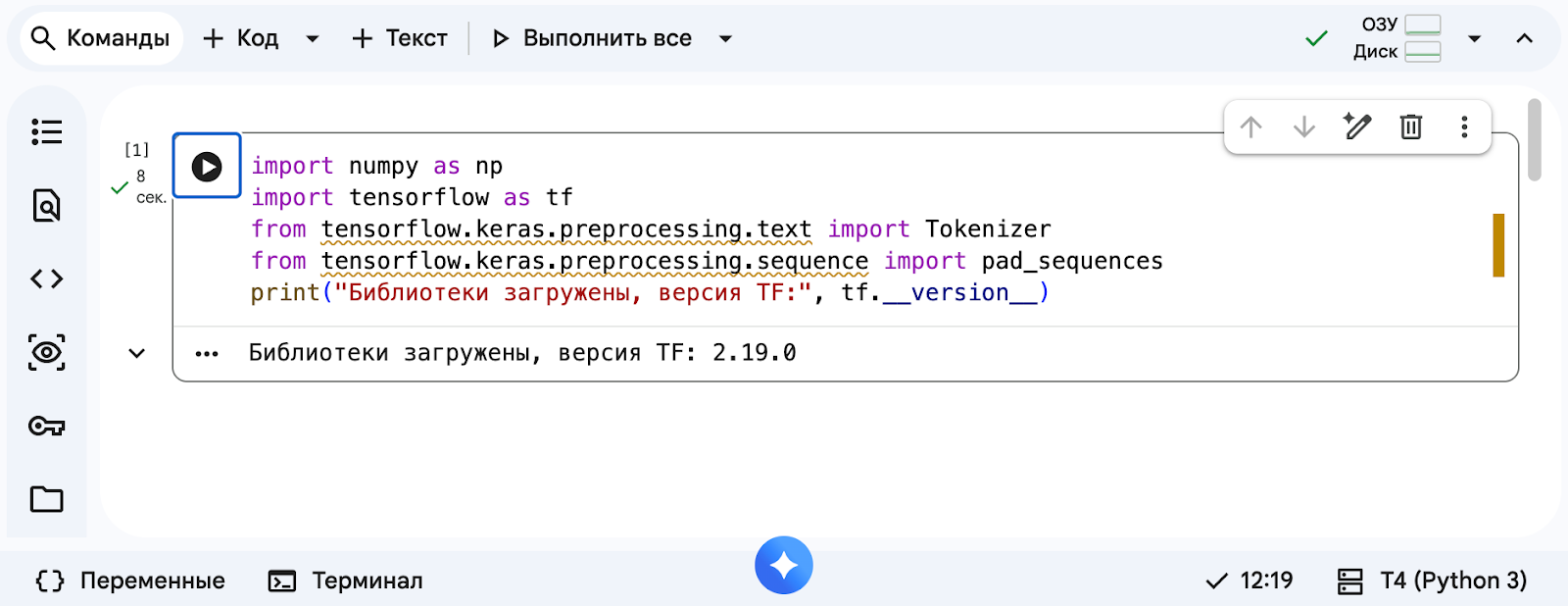
Task: Open the Переменные panel
Action: [130, 581]
